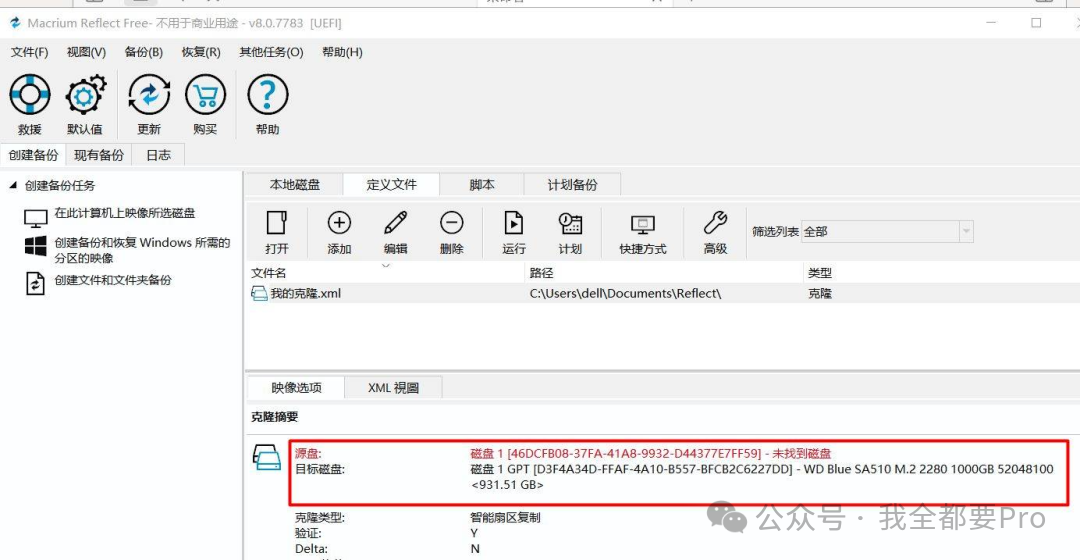The image size is (1080, 560).
Task: Select the 编辑 (Edit) pencil icon
Action: pyautogui.click(x=396, y=223)
